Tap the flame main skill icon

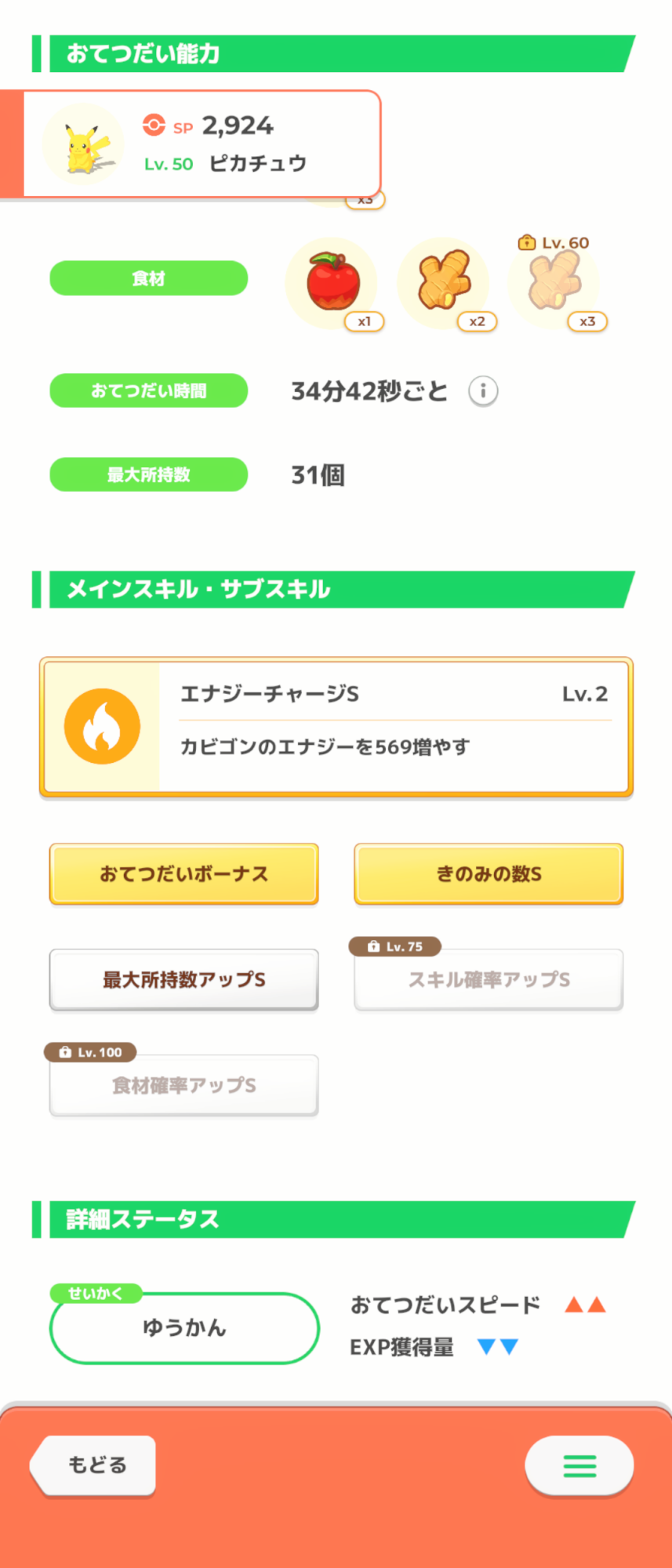[x=102, y=726]
